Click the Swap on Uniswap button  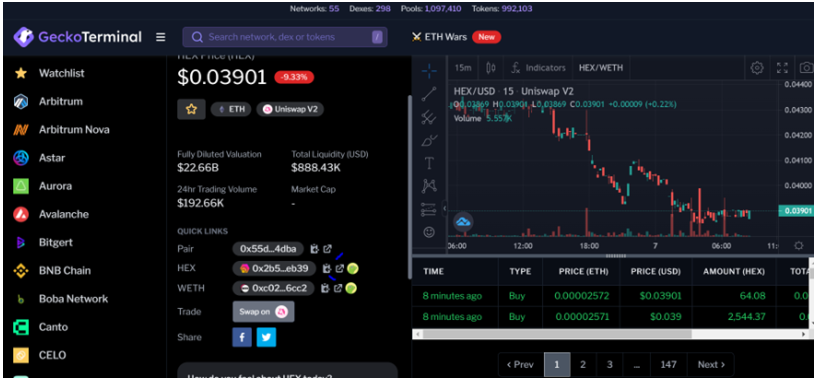263,311
